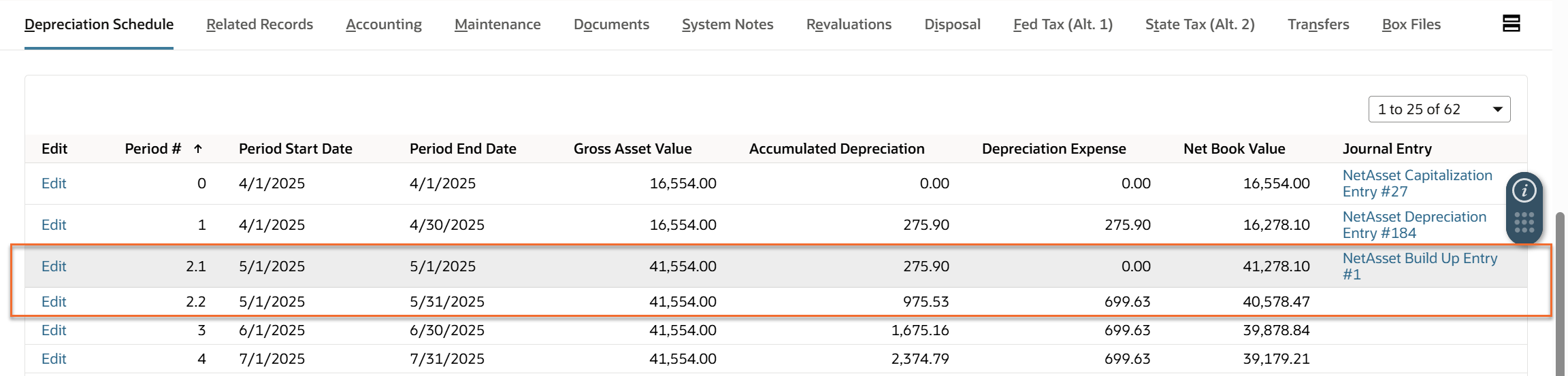
Task: Switch to the Related Records tab
Action: (259, 24)
